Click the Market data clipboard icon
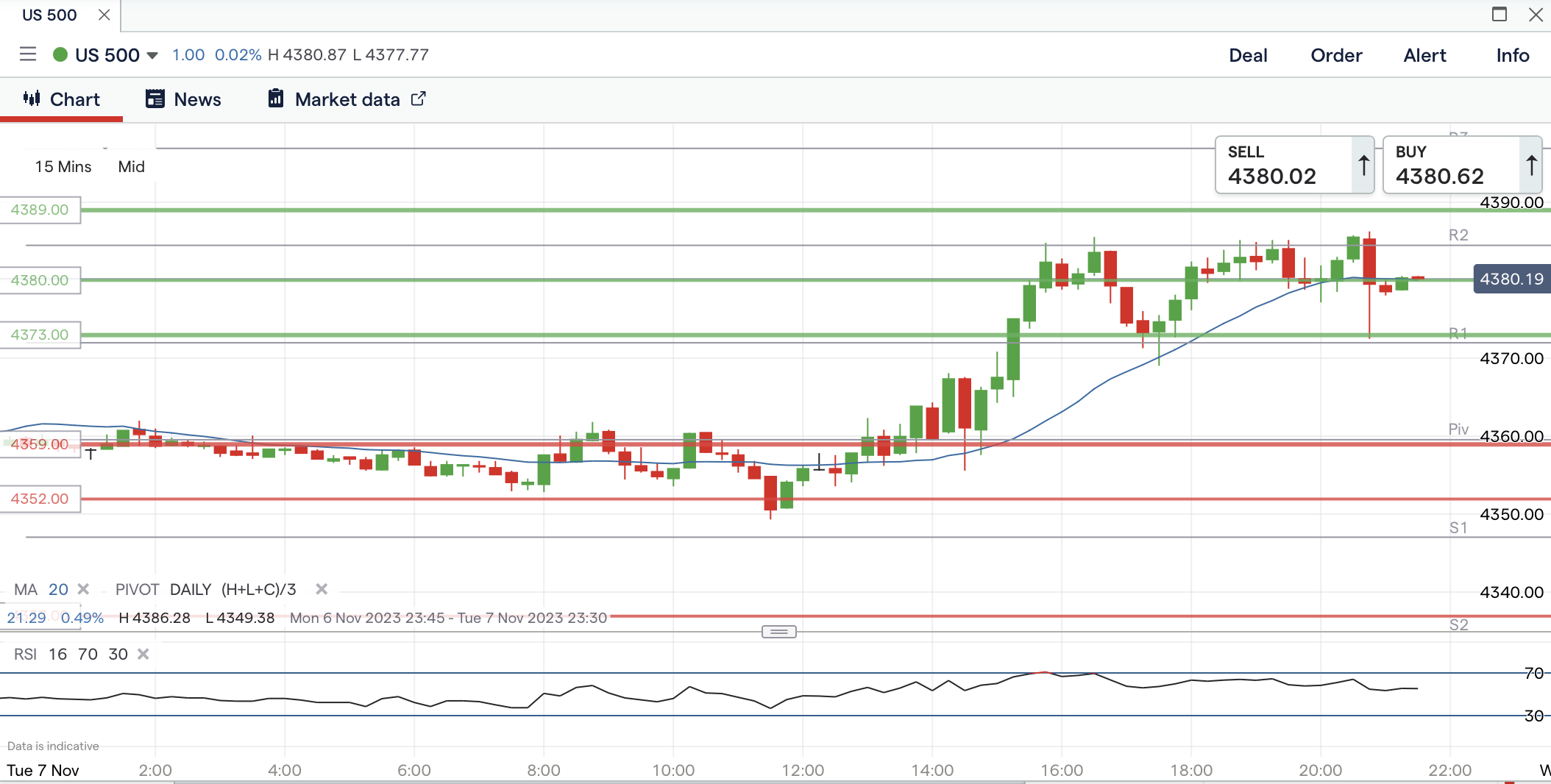 [x=276, y=99]
